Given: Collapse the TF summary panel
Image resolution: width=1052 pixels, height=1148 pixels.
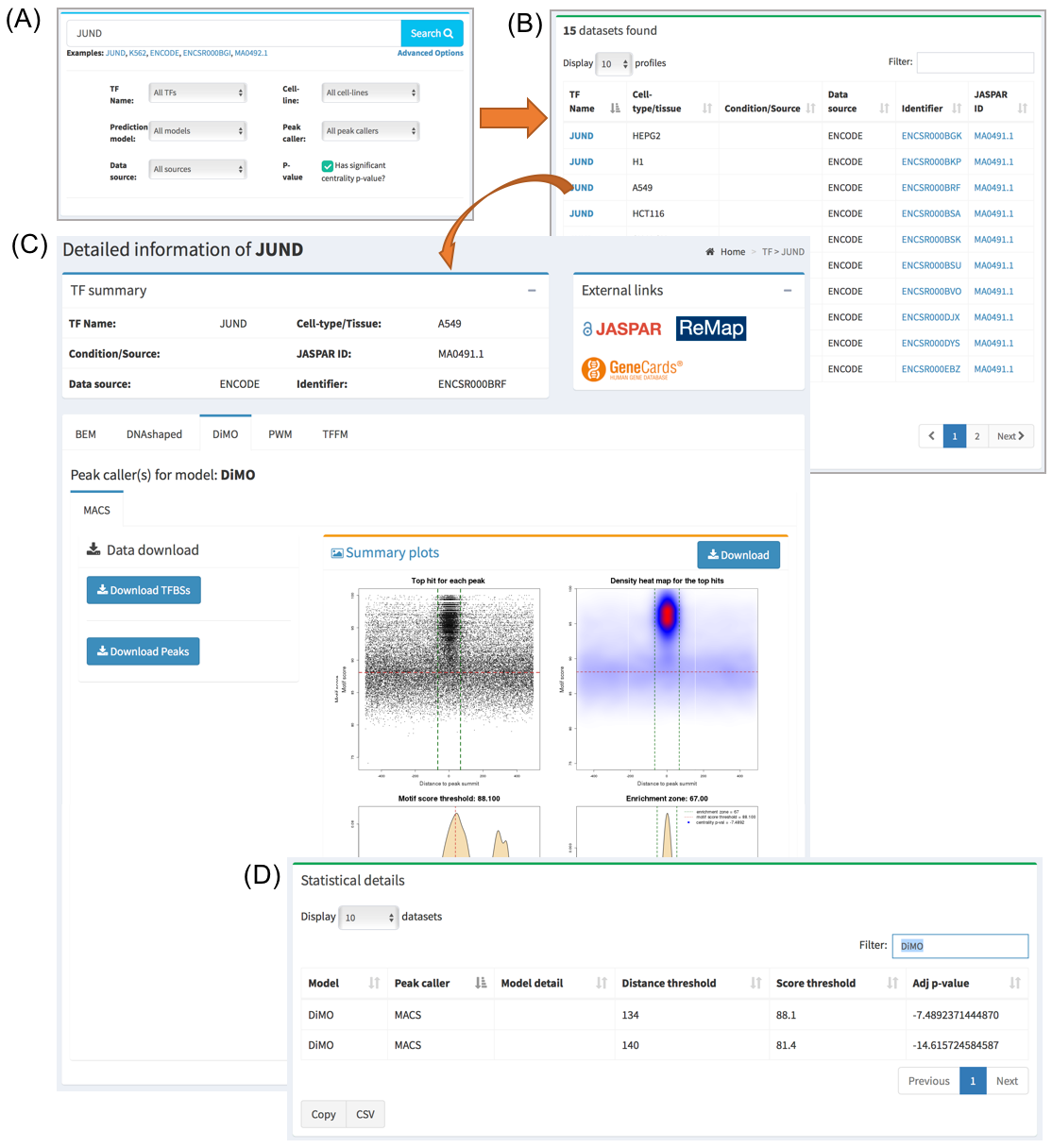Looking at the screenshot, I should click(x=532, y=291).
